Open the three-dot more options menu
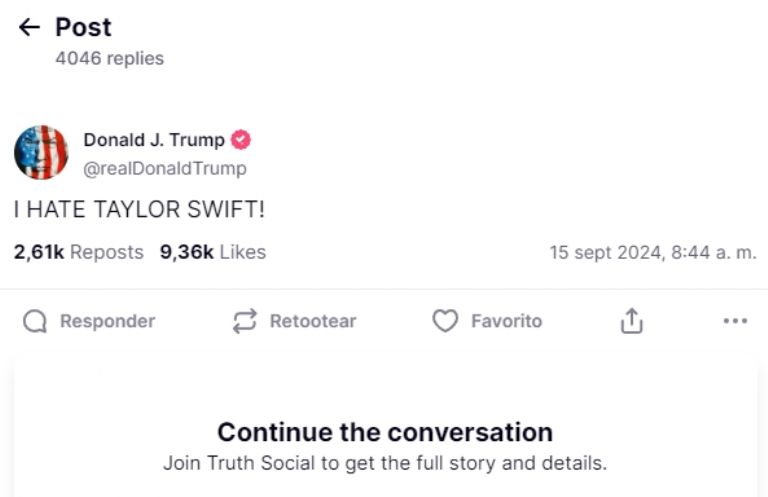This screenshot has width=768, height=497. coord(735,321)
